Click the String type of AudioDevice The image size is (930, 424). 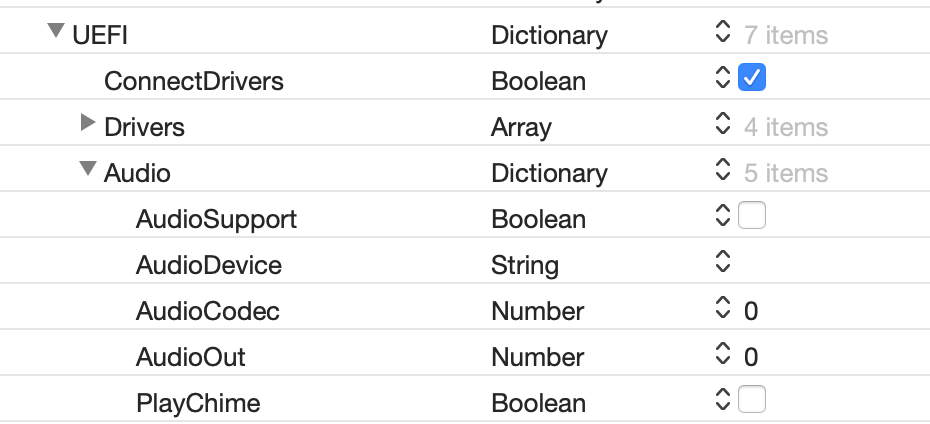click(x=525, y=265)
